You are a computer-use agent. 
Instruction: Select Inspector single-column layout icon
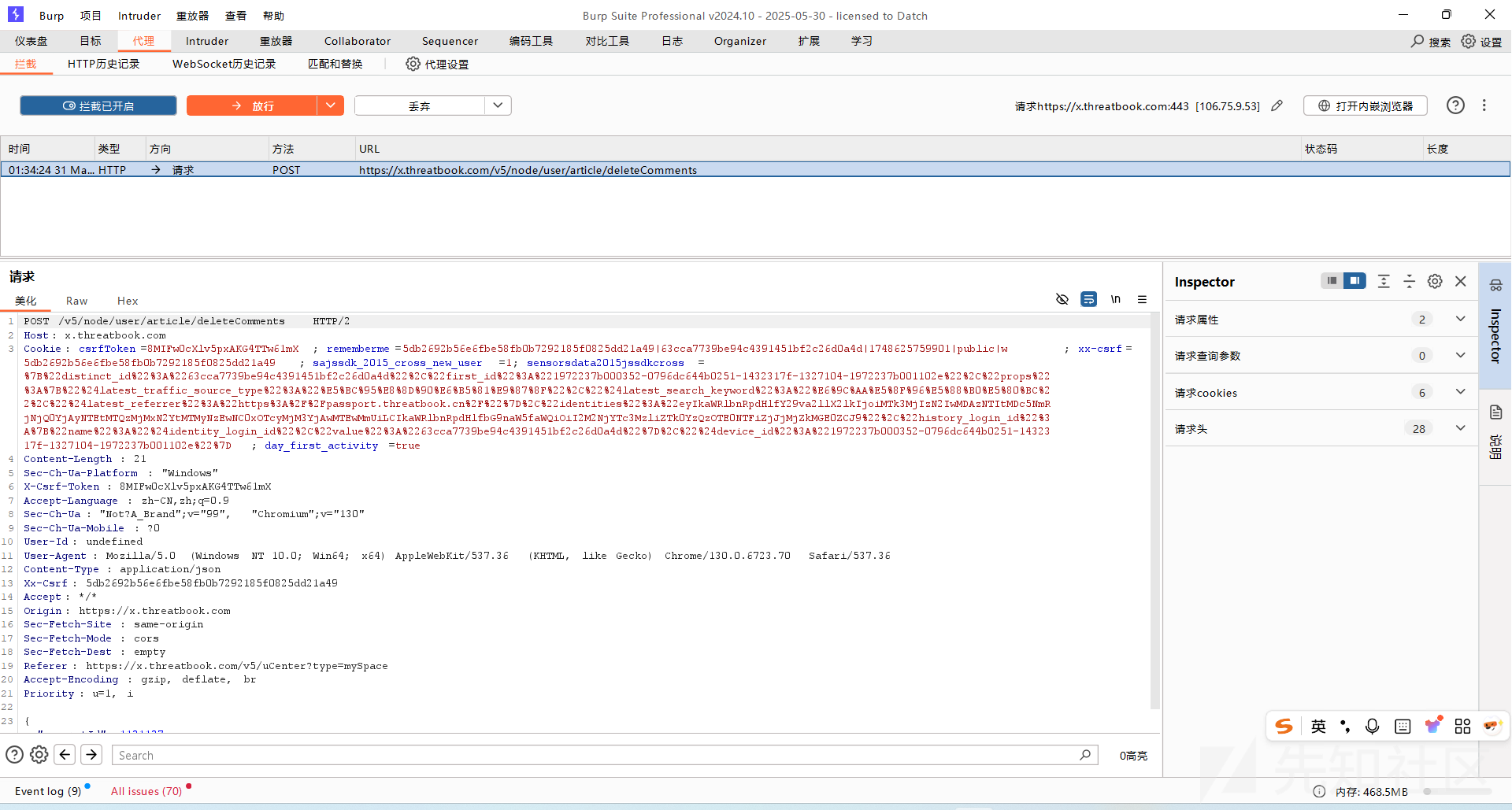(x=1332, y=281)
